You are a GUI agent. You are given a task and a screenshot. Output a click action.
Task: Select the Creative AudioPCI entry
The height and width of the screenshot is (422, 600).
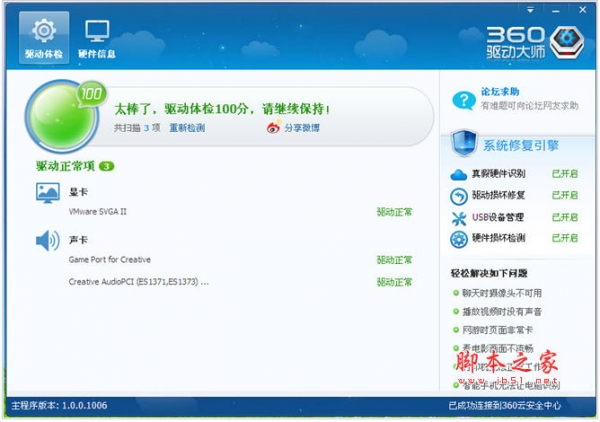139,282
